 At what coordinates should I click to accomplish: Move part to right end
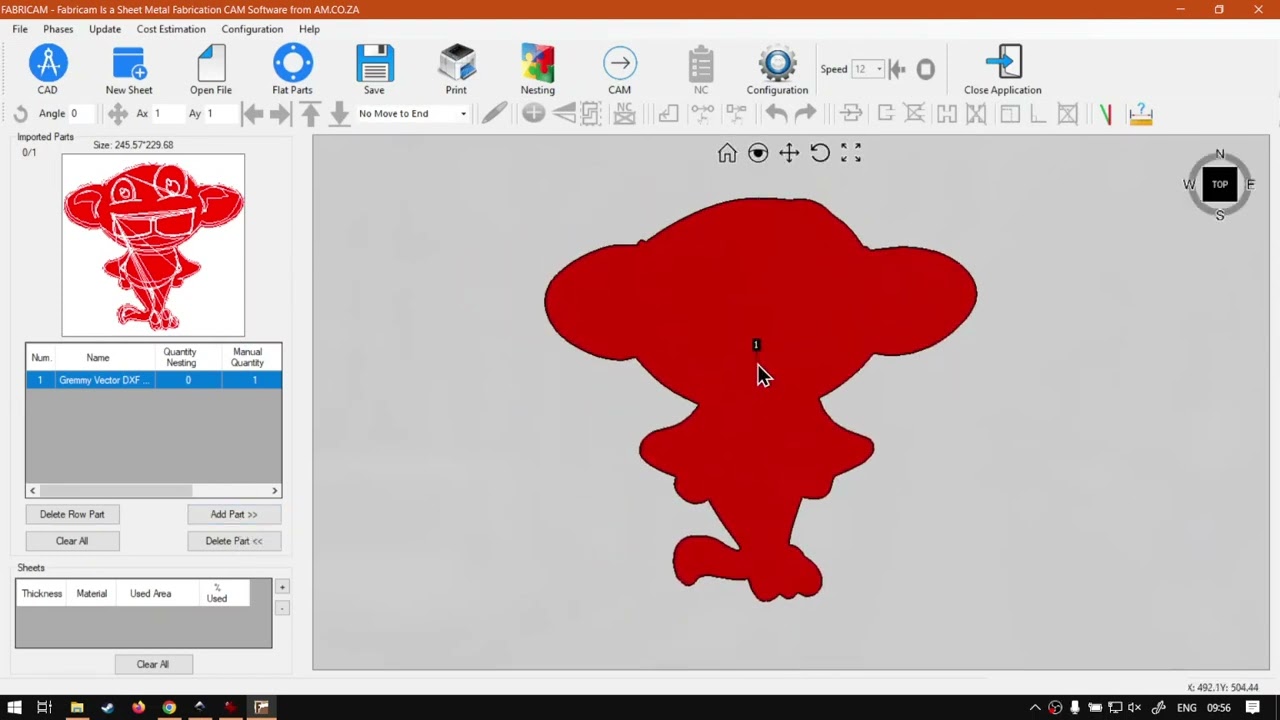[280, 114]
